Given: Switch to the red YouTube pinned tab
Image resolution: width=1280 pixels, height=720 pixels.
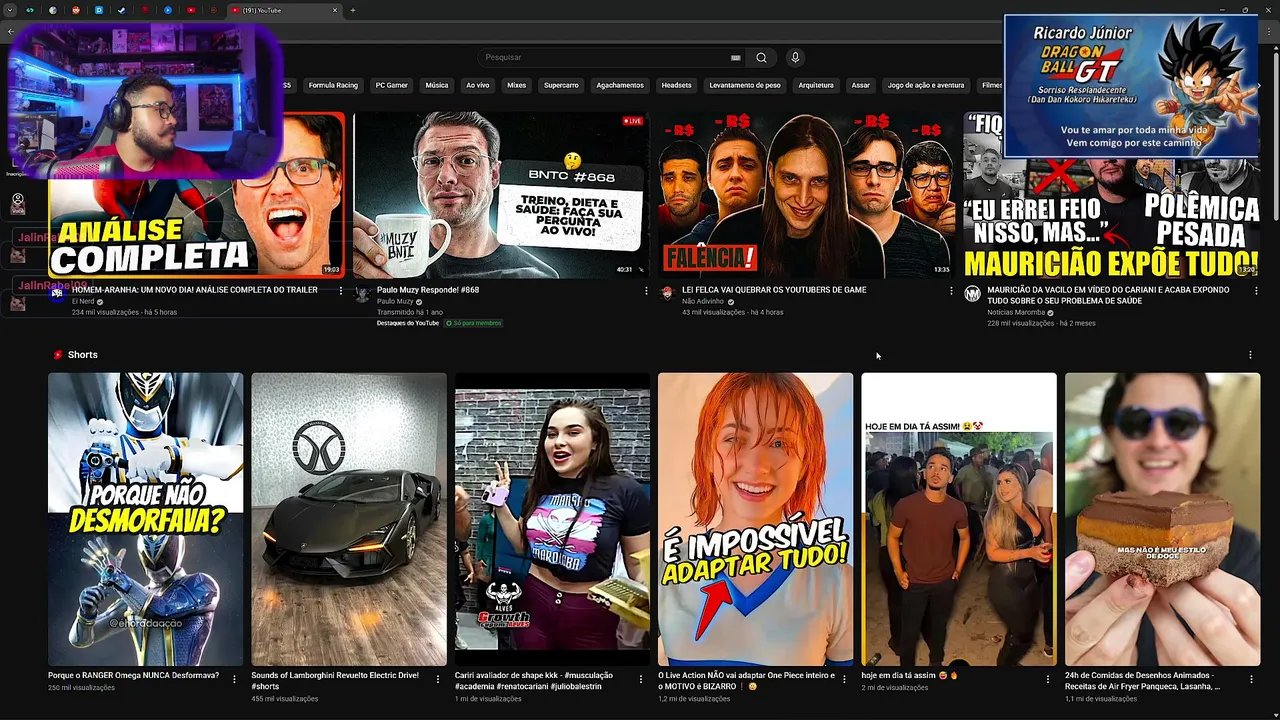Looking at the screenshot, I should point(191,10).
